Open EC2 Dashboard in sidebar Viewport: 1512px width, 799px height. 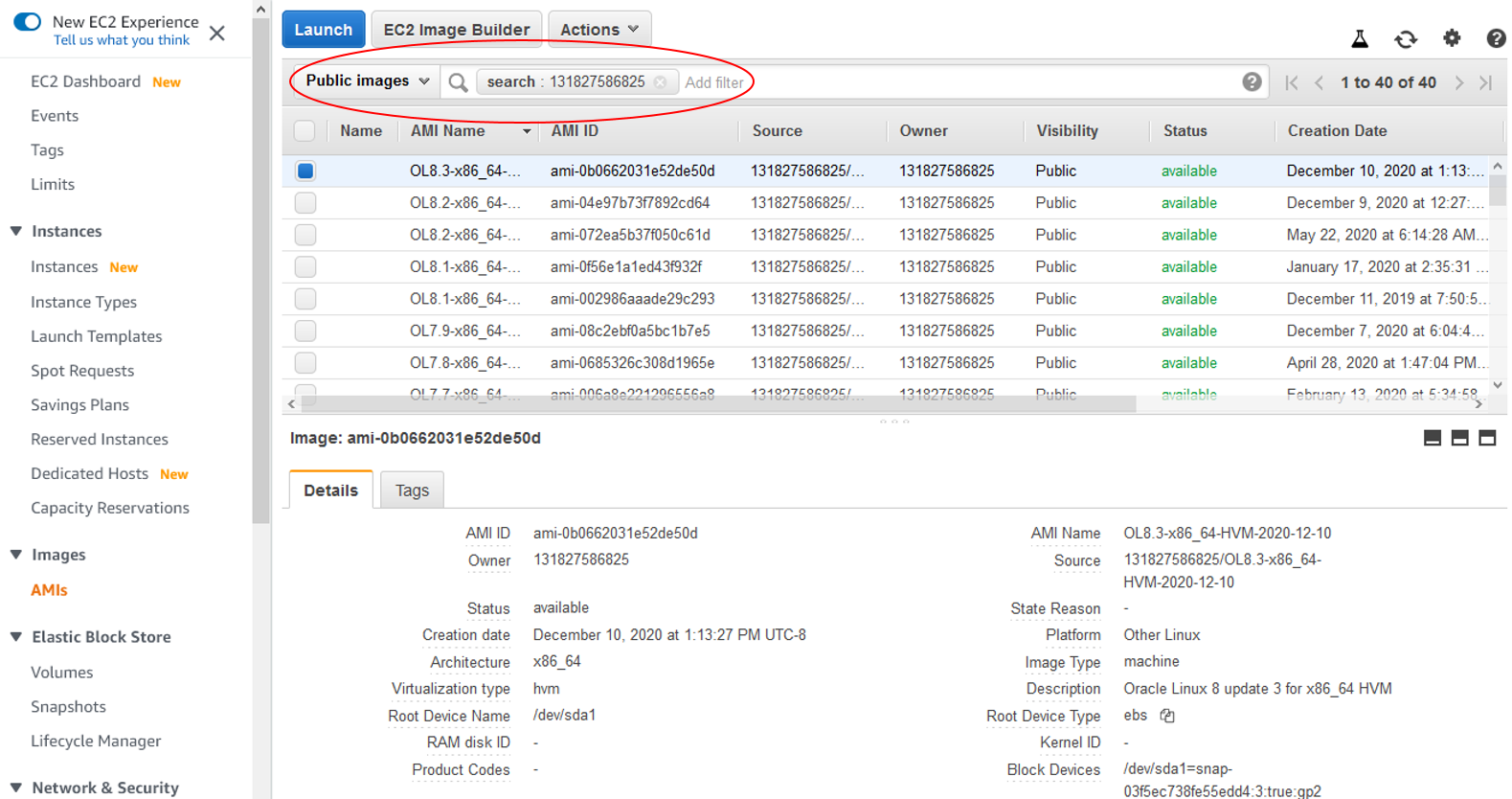pos(85,81)
